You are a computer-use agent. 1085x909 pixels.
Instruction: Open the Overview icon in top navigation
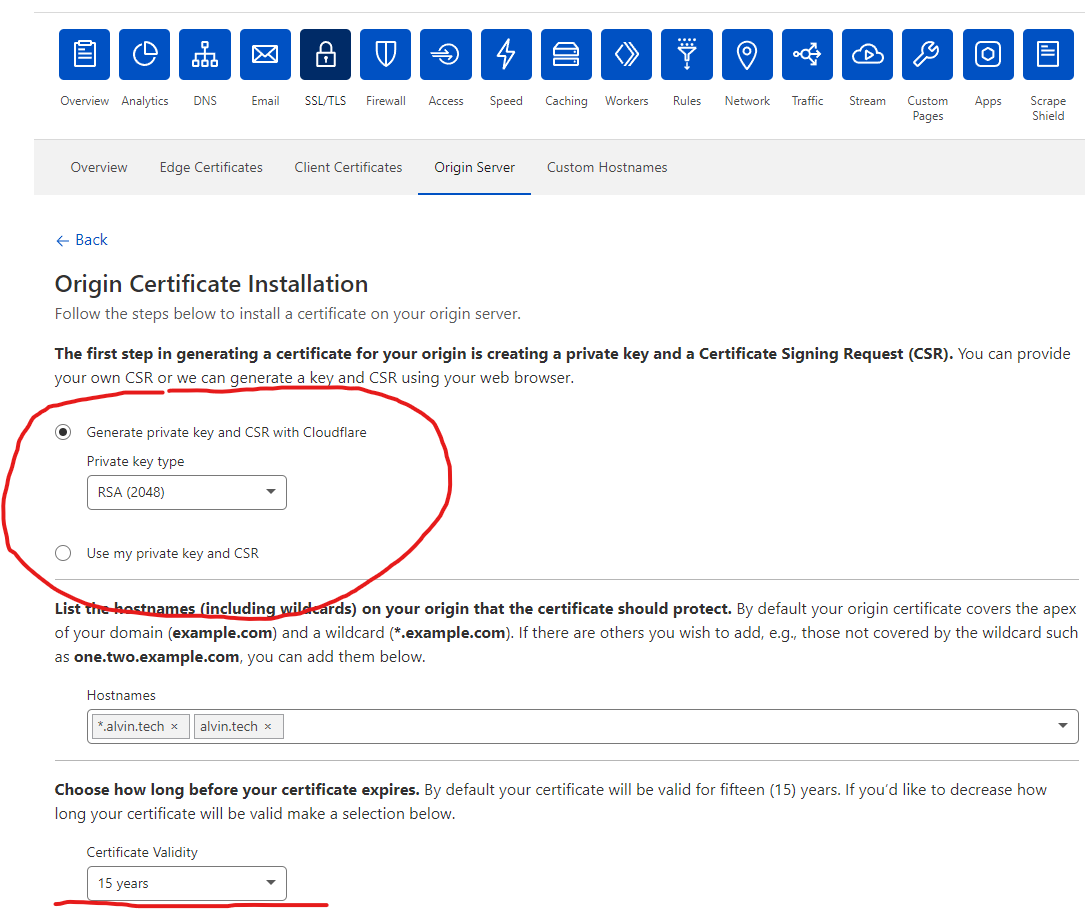click(x=84, y=55)
